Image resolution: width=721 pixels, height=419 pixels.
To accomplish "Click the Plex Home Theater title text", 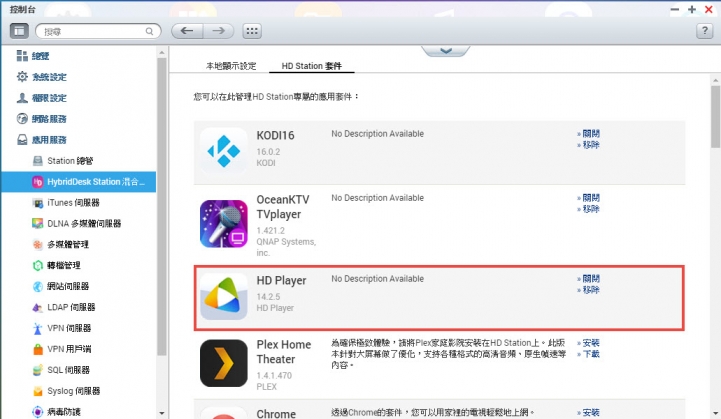I will [x=284, y=352].
